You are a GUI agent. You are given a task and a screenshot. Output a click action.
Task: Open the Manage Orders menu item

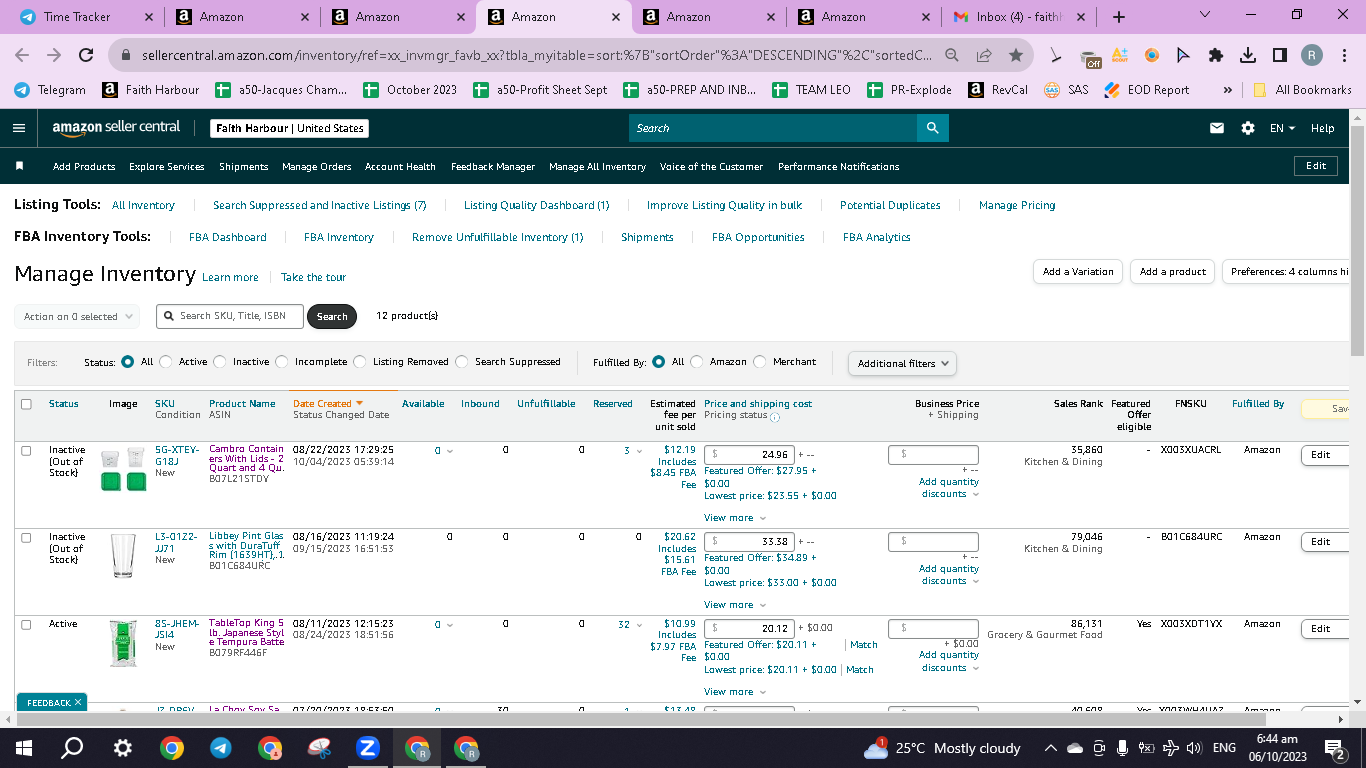click(x=316, y=167)
